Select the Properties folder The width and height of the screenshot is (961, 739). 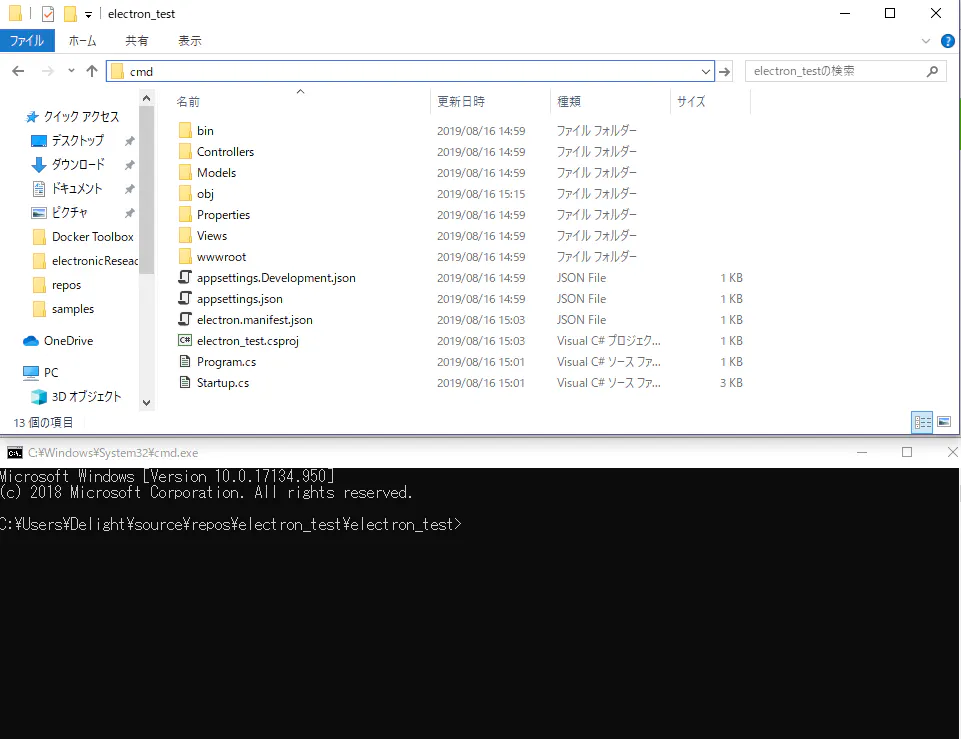coord(223,214)
